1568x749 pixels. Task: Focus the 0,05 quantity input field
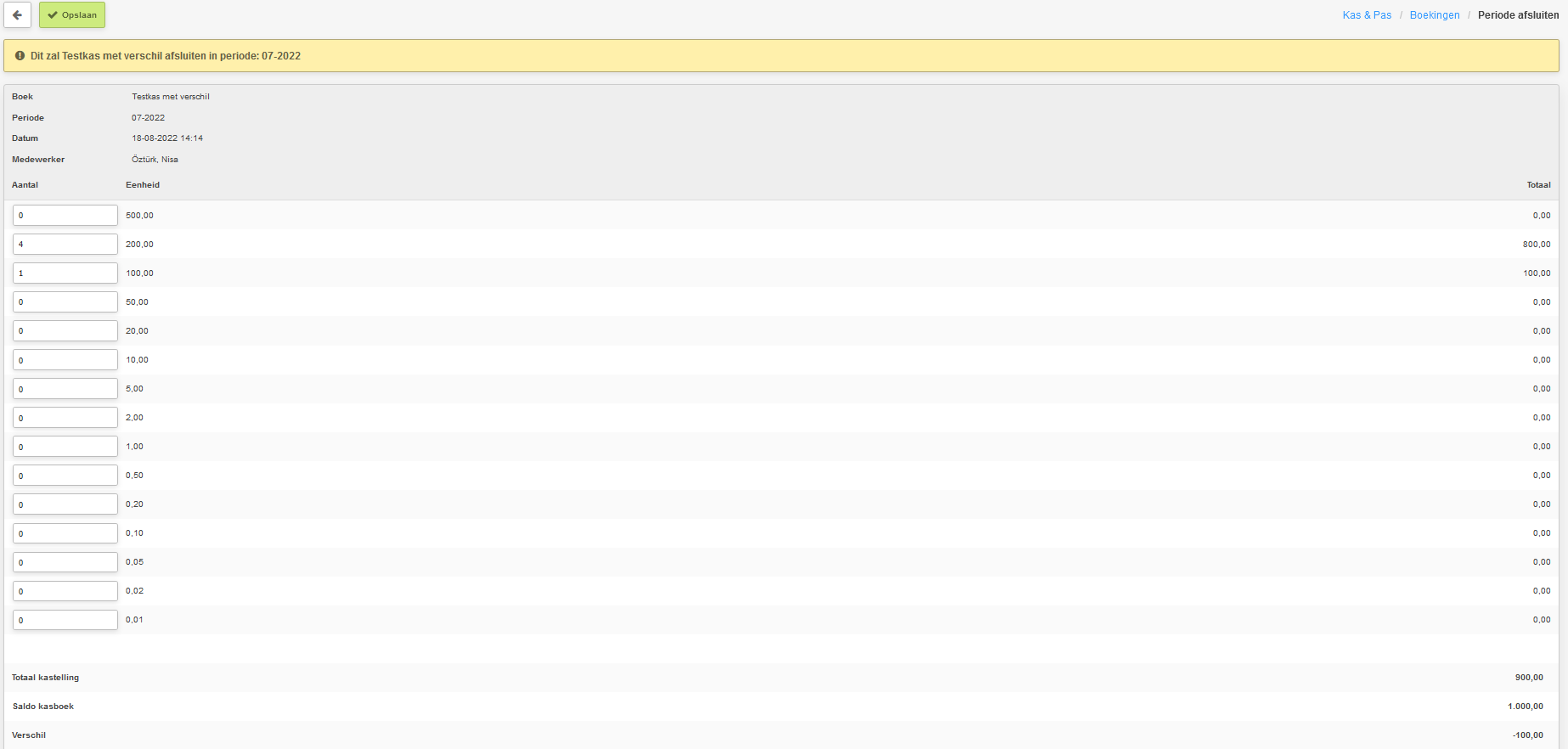pos(65,562)
